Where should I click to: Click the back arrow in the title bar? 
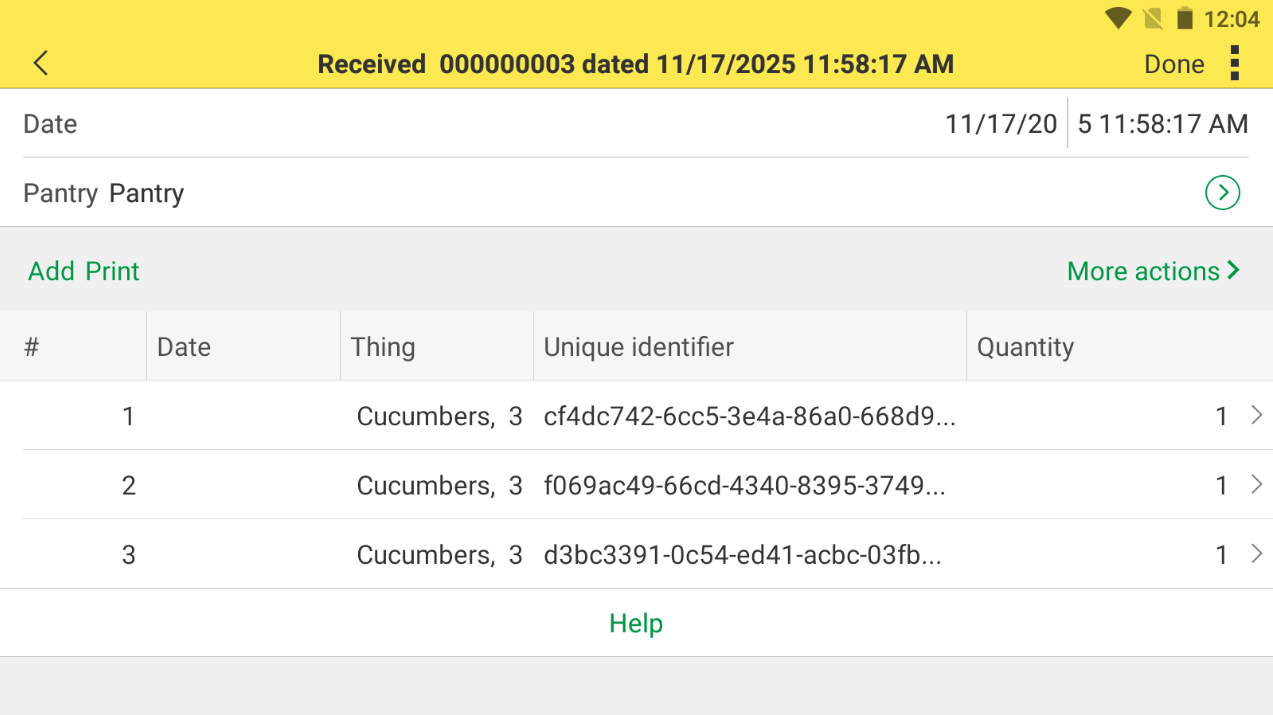(x=40, y=63)
